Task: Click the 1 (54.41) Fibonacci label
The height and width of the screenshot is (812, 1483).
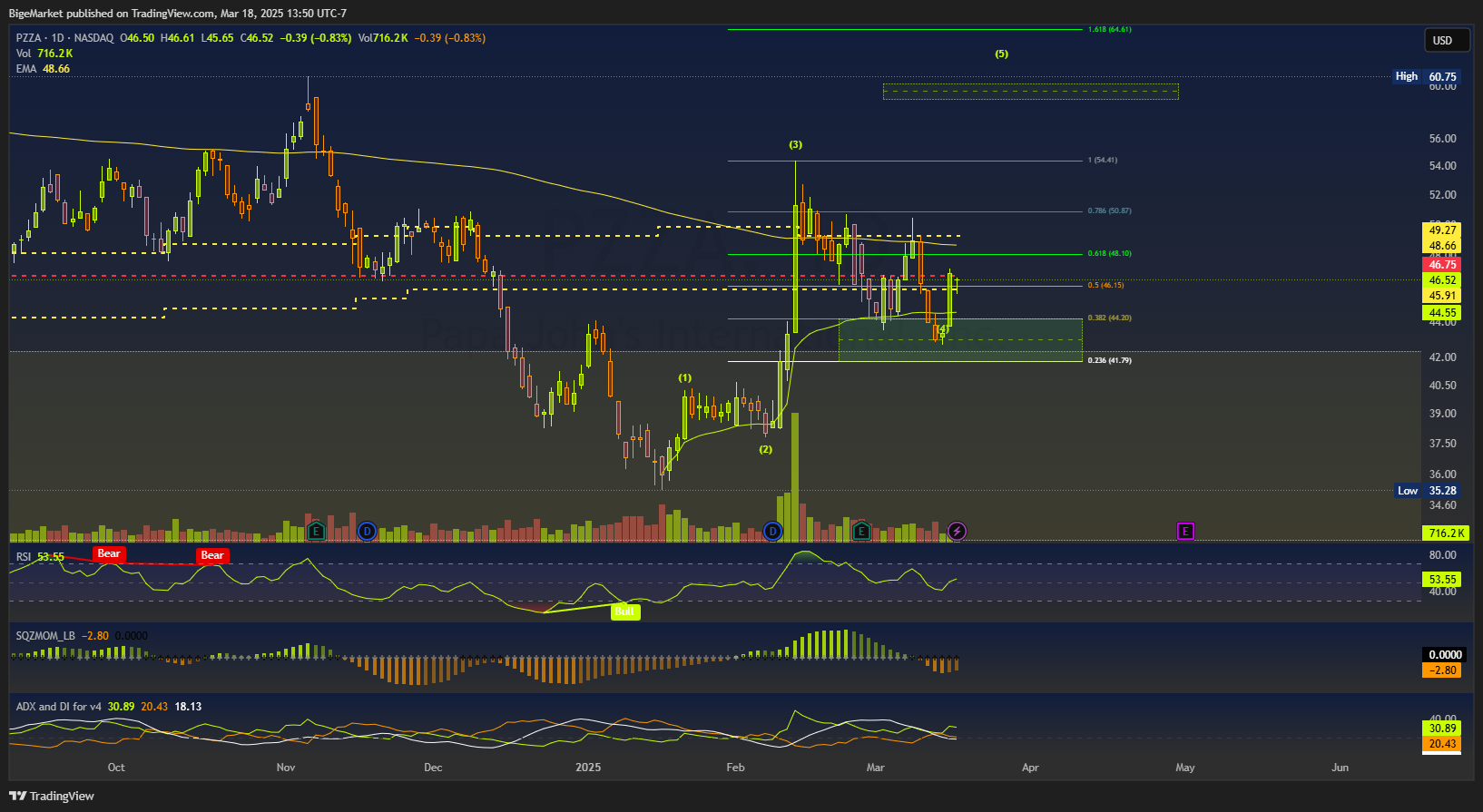Action: [x=1103, y=160]
